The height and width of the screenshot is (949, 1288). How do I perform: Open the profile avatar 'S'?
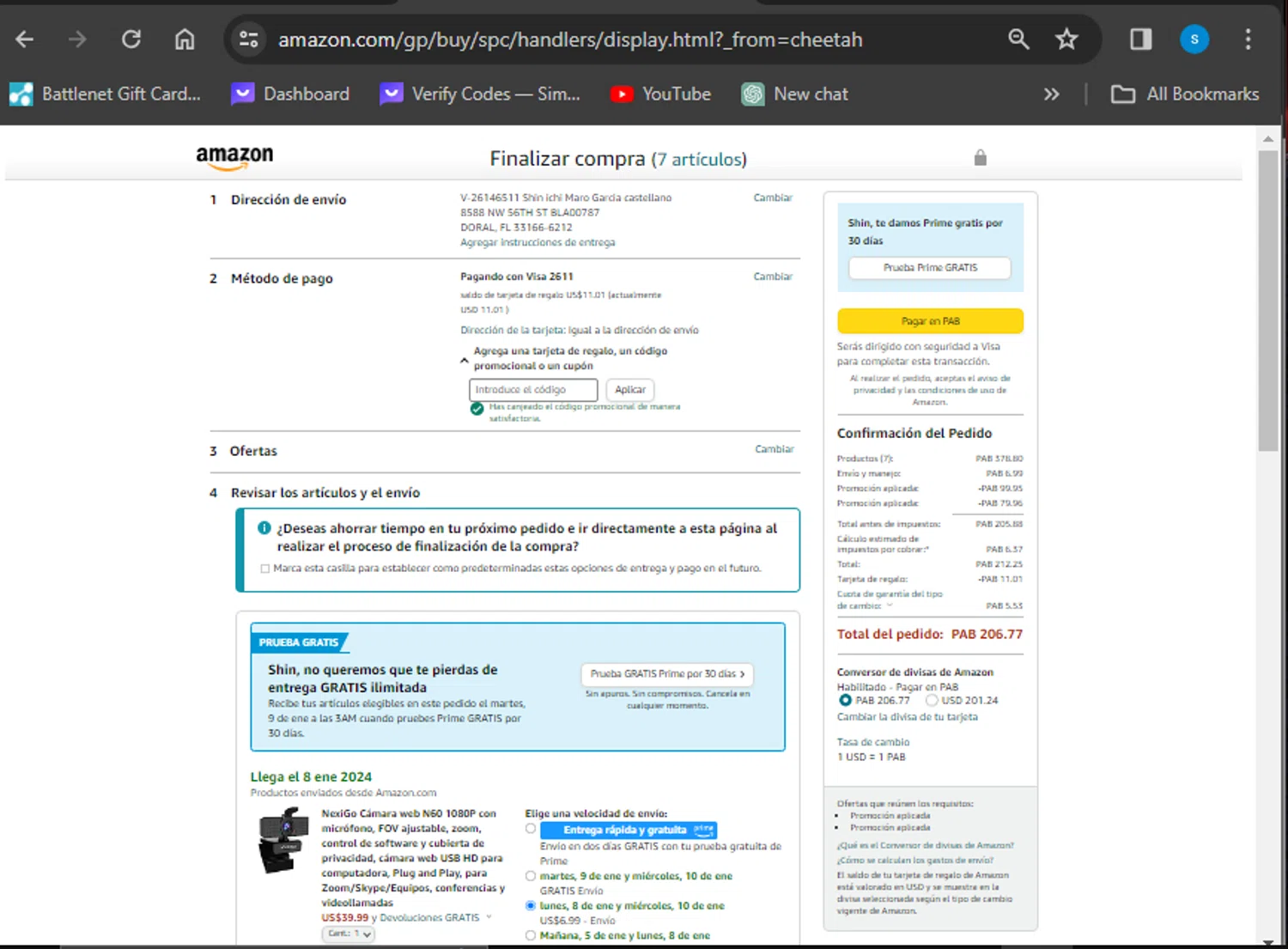coord(1194,40)
